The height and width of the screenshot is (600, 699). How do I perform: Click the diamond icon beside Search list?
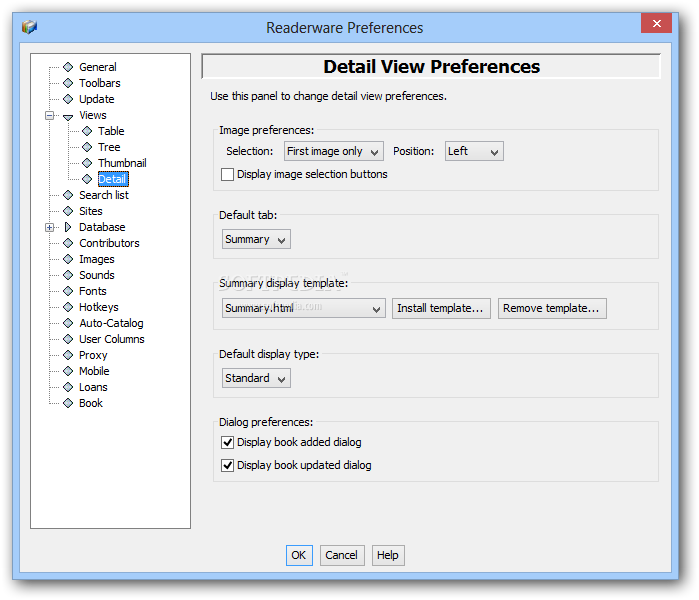tap(68, 195)
